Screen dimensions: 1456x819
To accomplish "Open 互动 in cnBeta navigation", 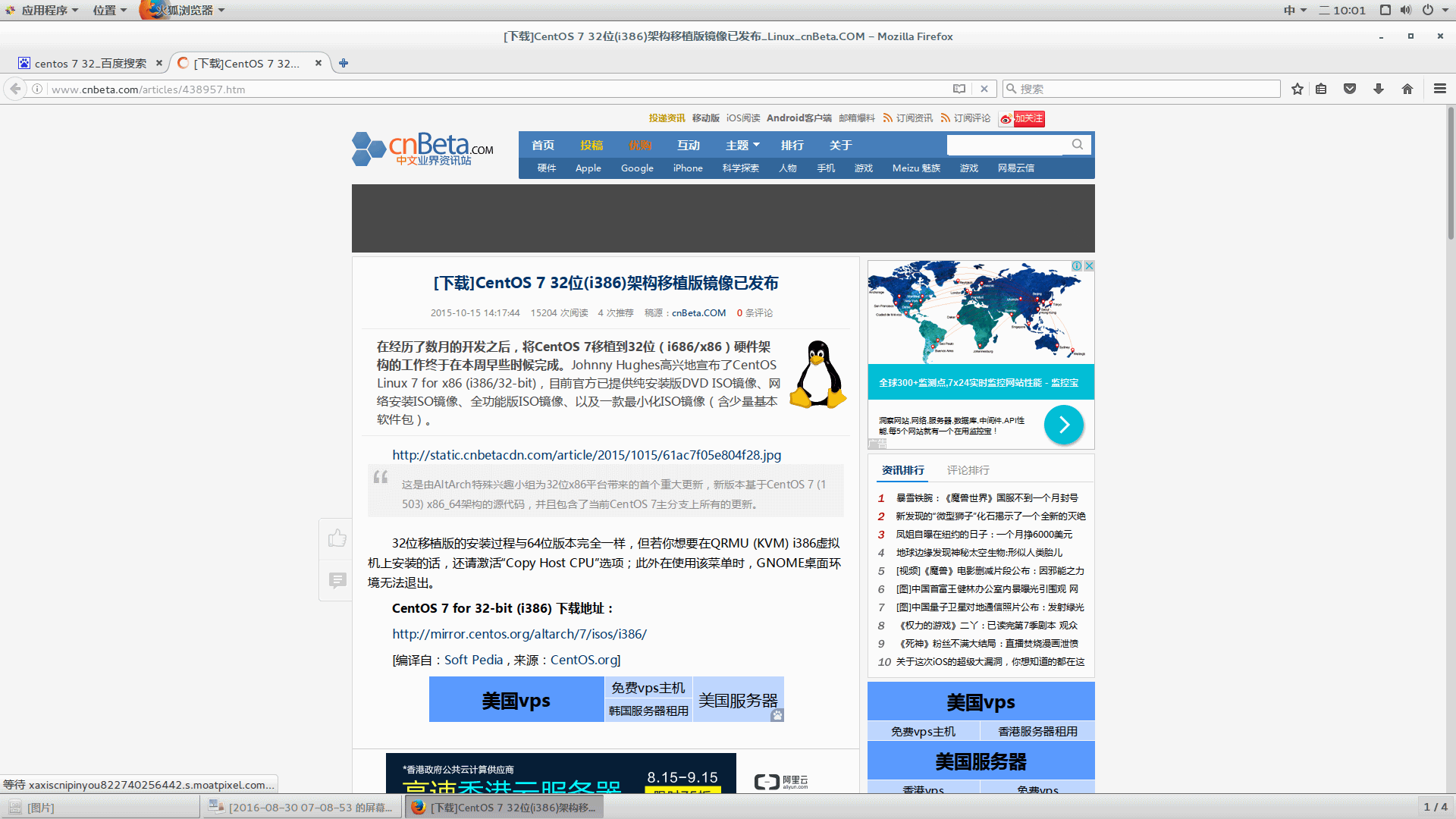I will 689,145.
